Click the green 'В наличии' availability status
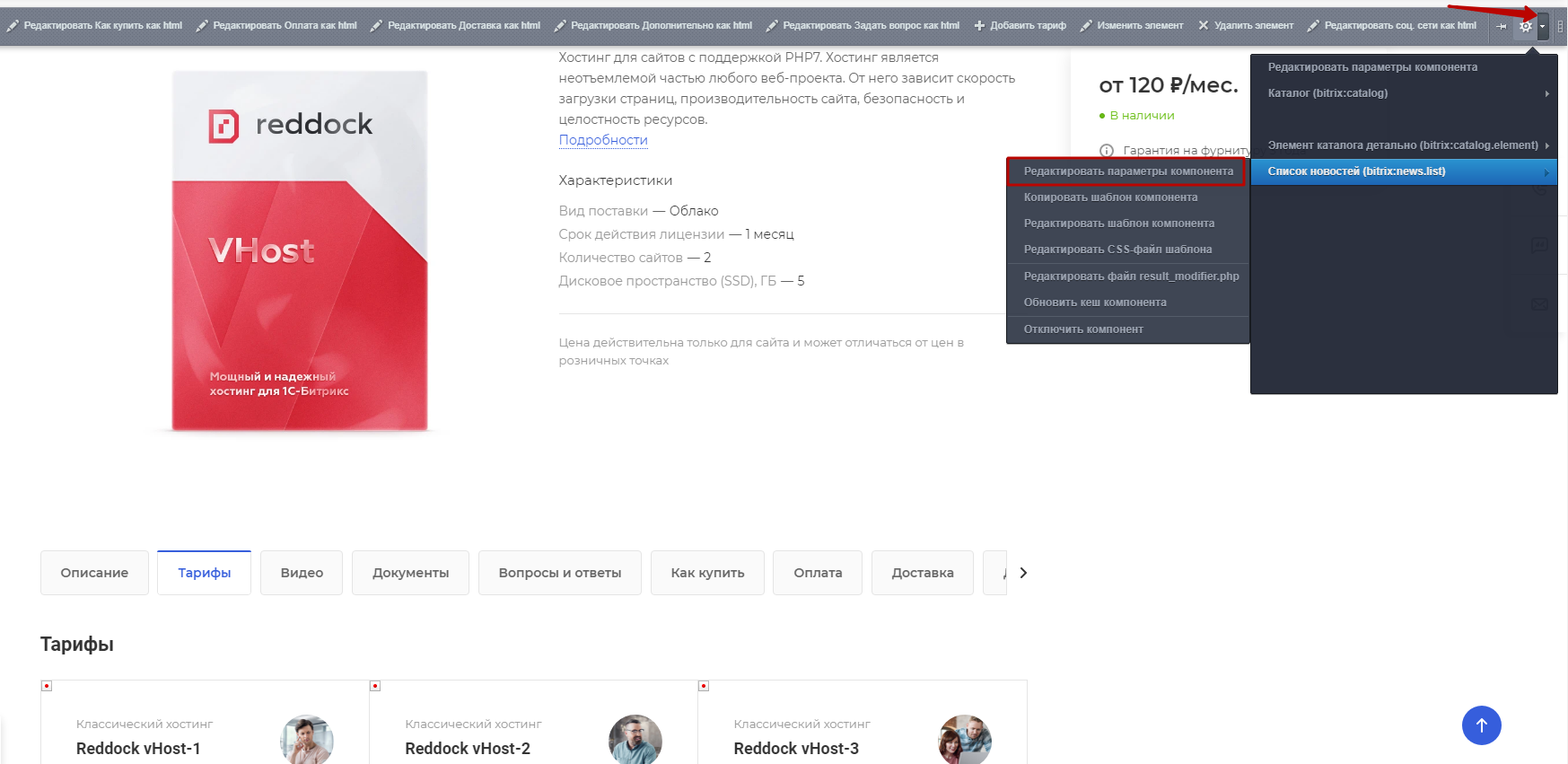1568x764 pixels. click(1136, 116)
